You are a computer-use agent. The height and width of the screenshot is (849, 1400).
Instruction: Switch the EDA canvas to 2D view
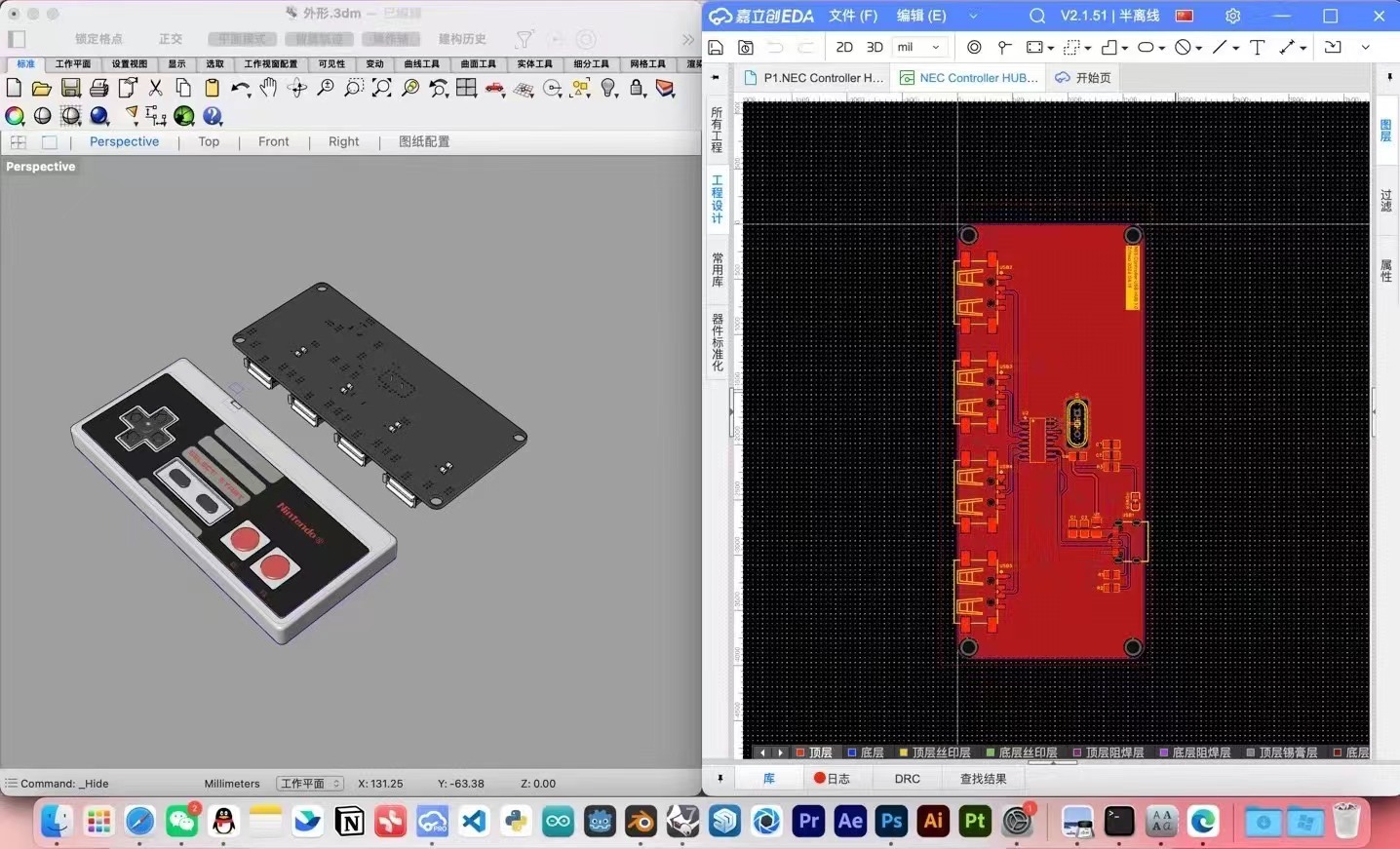click(844, 47)
